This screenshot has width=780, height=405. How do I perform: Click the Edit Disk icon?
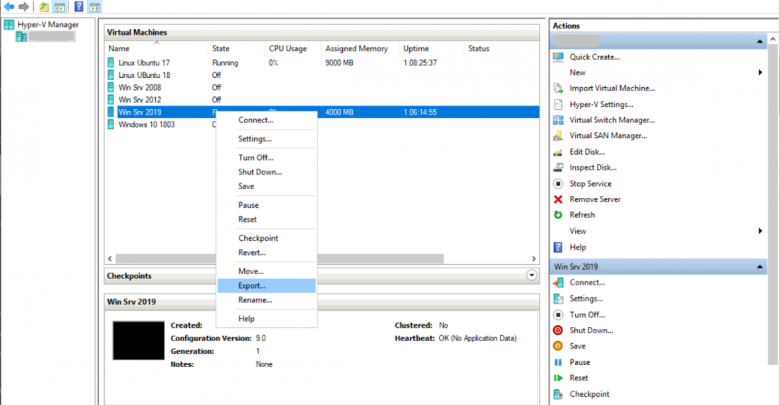(558, 152)
